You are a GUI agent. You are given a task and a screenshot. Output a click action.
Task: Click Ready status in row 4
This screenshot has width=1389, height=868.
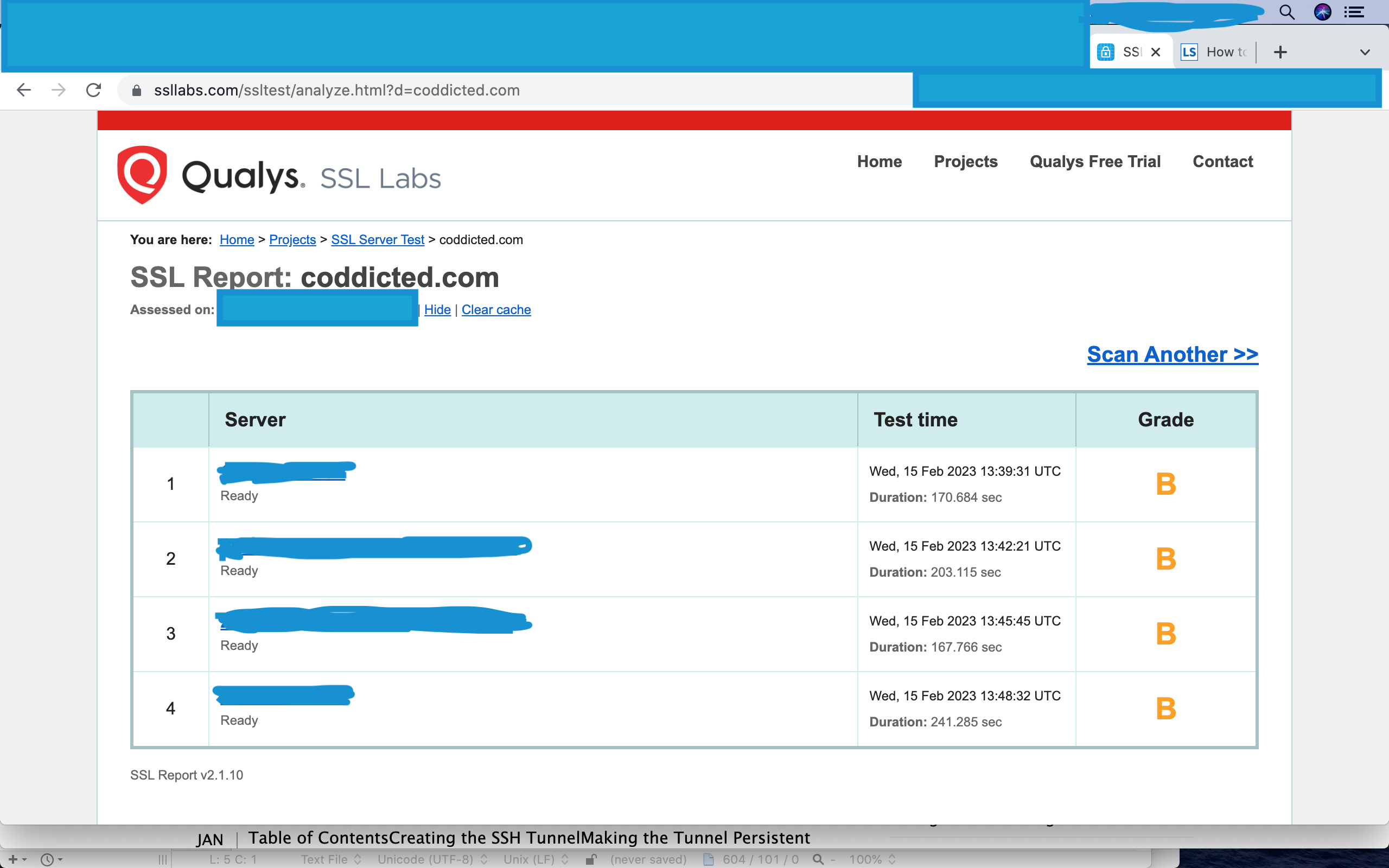[x=239, y=720]
